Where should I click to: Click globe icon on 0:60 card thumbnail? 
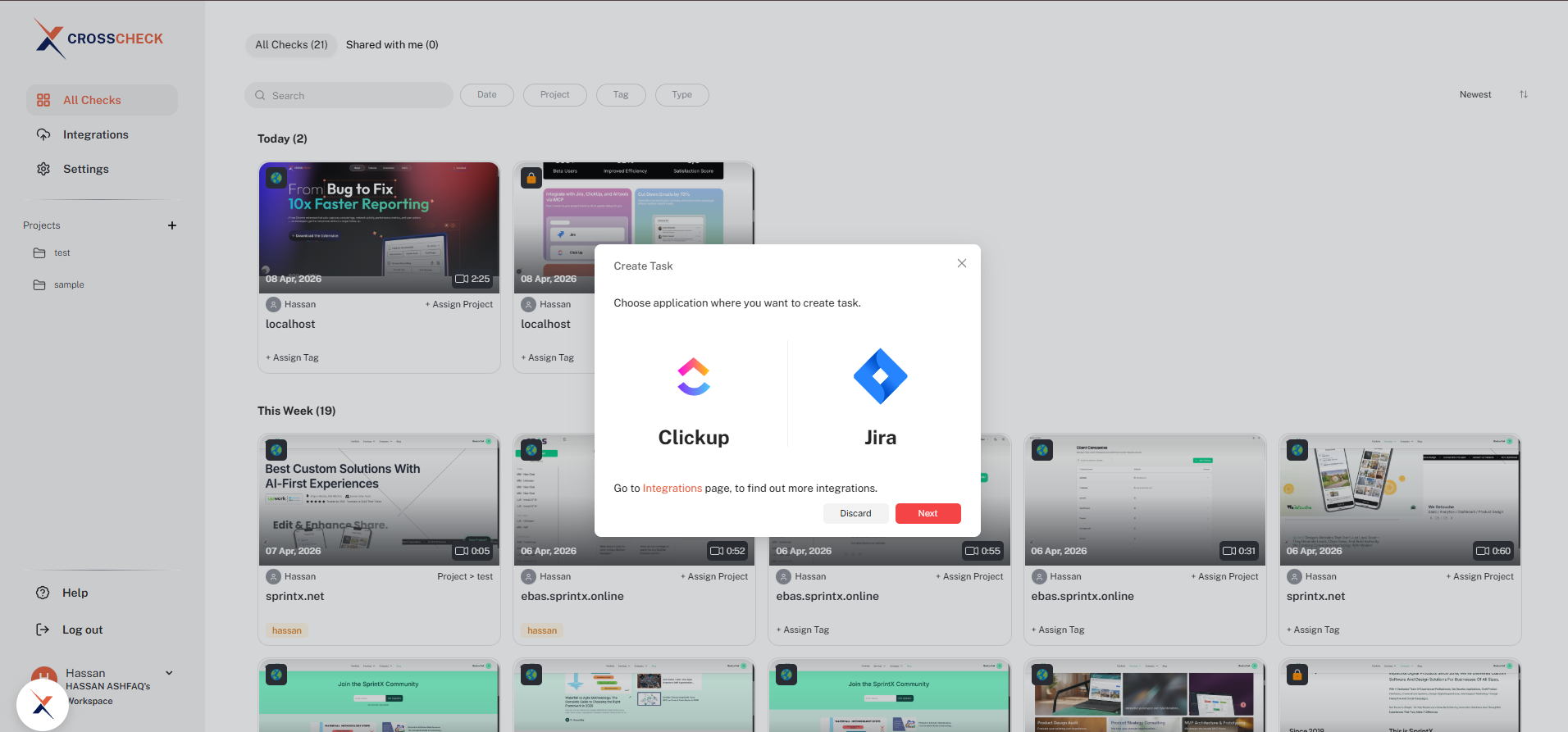click(1297, 450)
